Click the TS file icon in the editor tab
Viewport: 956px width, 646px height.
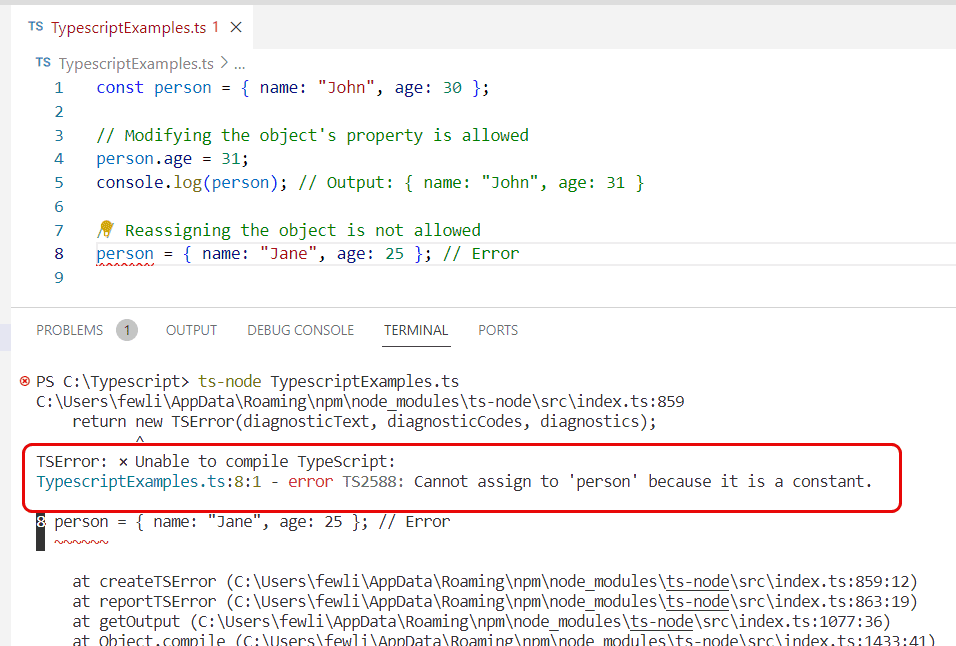click(x=36, y=27)
